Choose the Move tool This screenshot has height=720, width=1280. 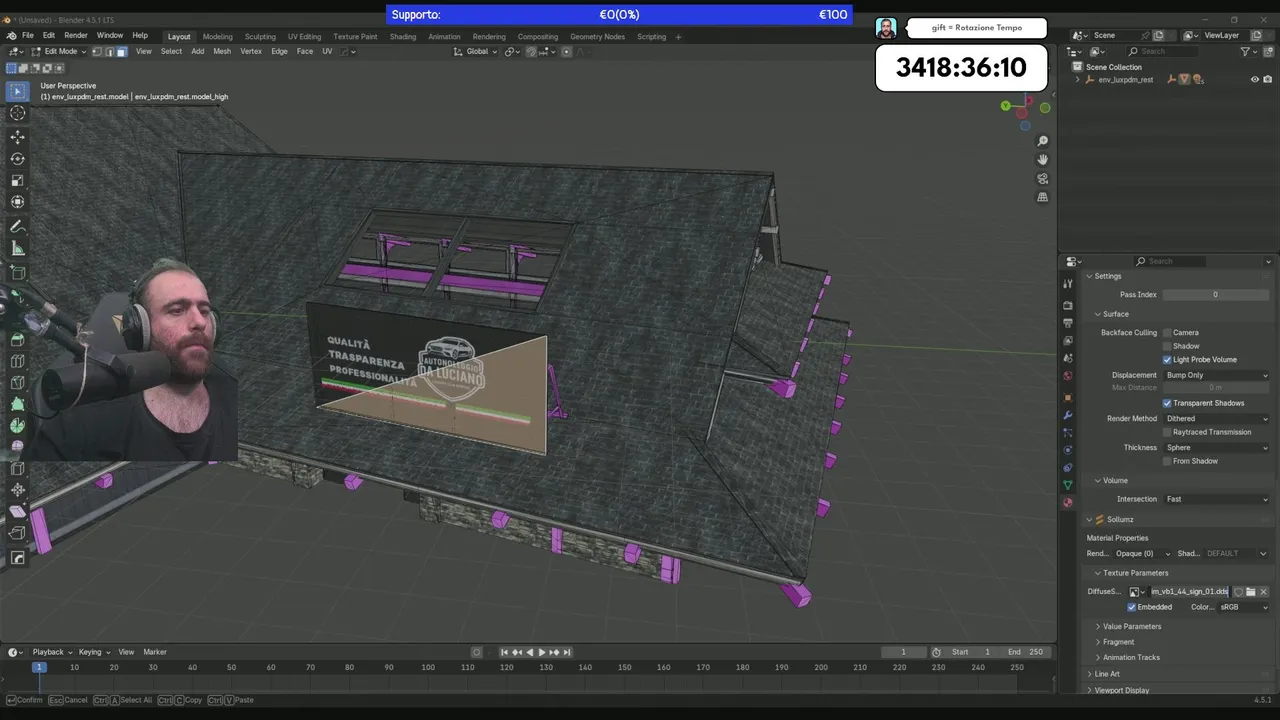click(x=17, y=137)
